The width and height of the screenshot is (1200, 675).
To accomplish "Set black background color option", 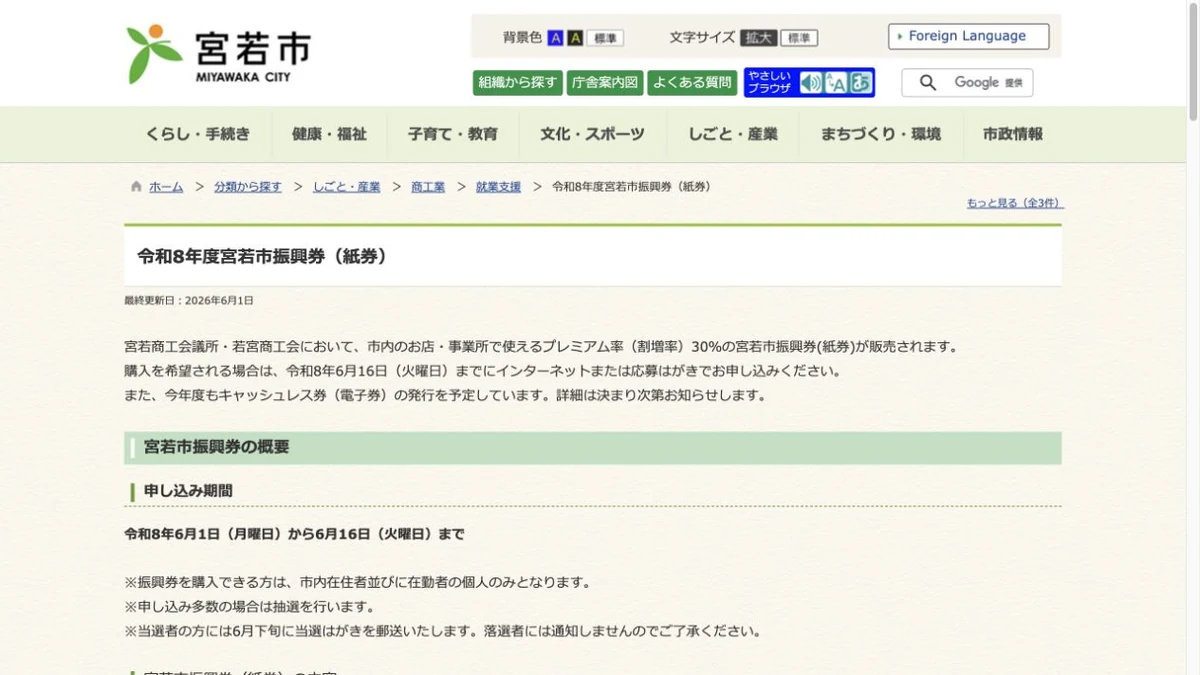I will click(575, 38).
